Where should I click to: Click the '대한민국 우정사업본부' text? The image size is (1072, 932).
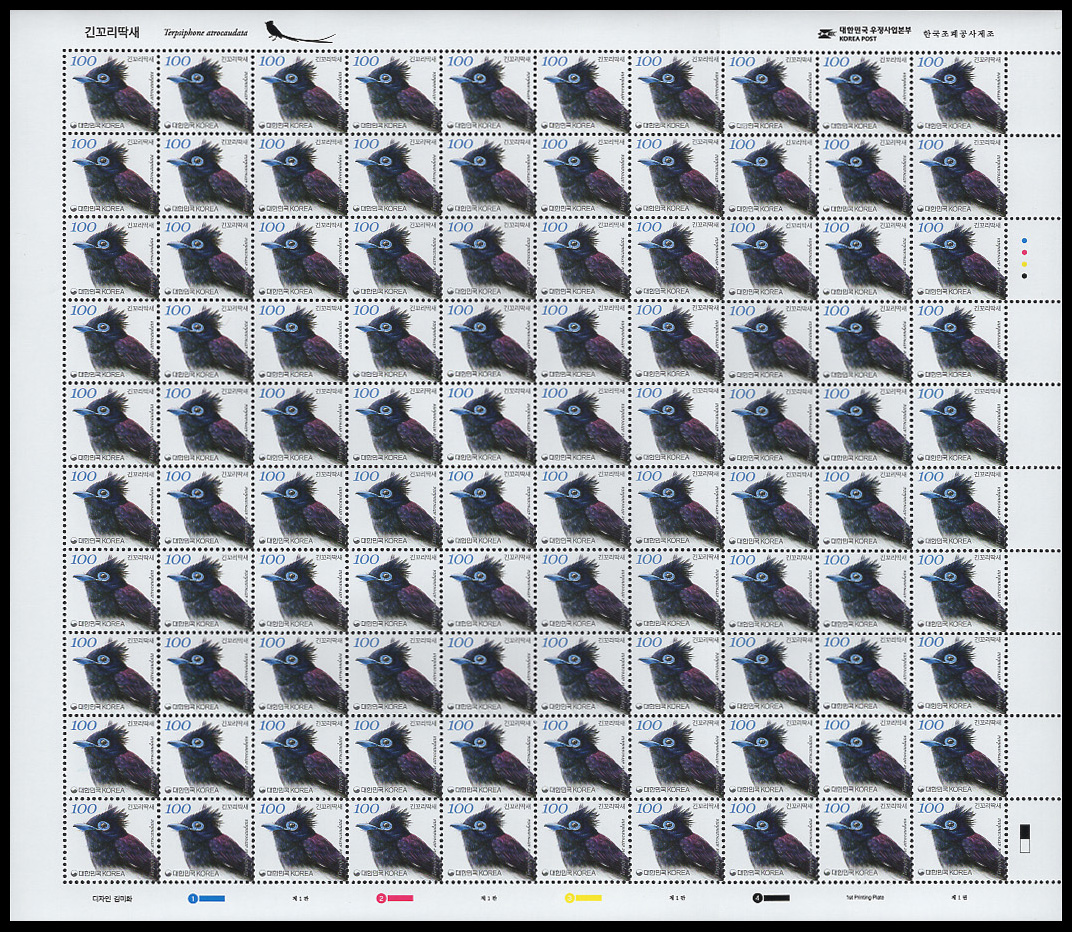(875, 30)
